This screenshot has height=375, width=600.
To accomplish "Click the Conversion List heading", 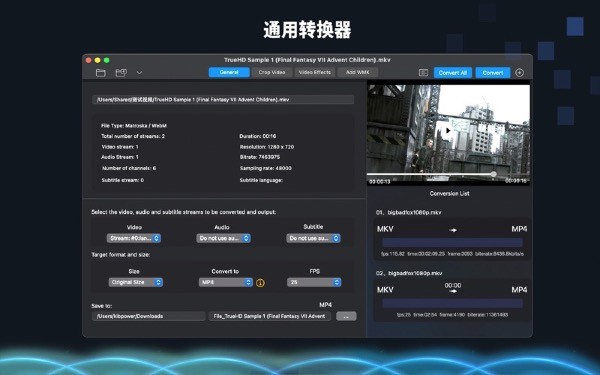I will [x=449, y=194].
